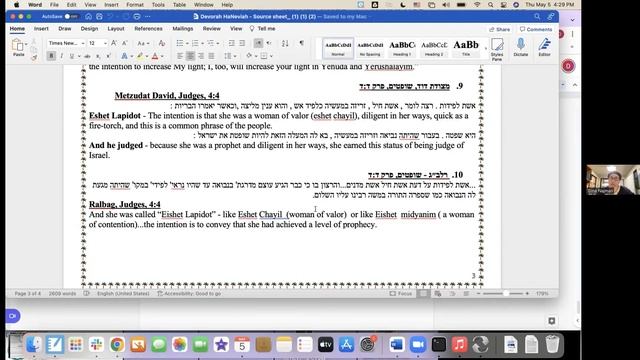Switch to the Draw tab
Viewport: 640px width, 360px height.
click(64, 29)
